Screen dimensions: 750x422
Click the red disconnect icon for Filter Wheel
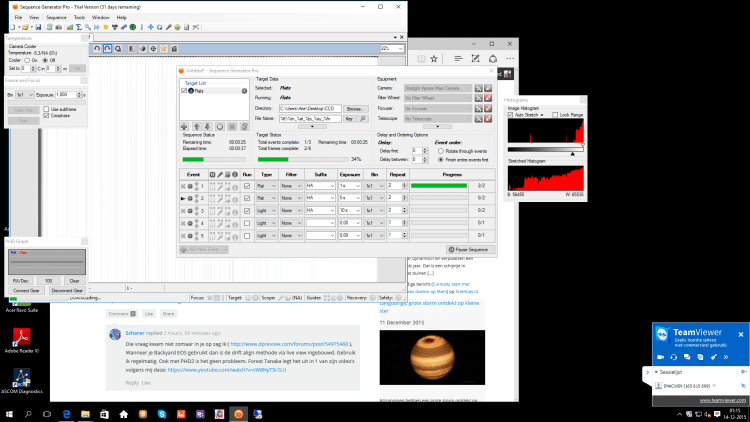488,98
